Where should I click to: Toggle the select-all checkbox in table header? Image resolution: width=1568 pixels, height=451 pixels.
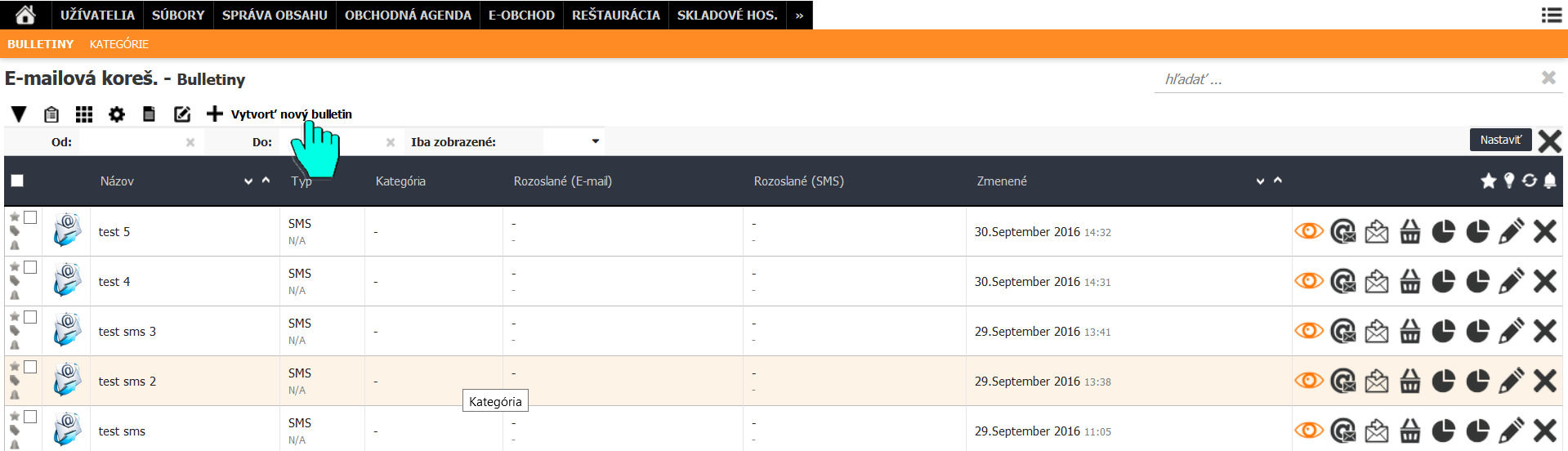[x=17, y=181]
